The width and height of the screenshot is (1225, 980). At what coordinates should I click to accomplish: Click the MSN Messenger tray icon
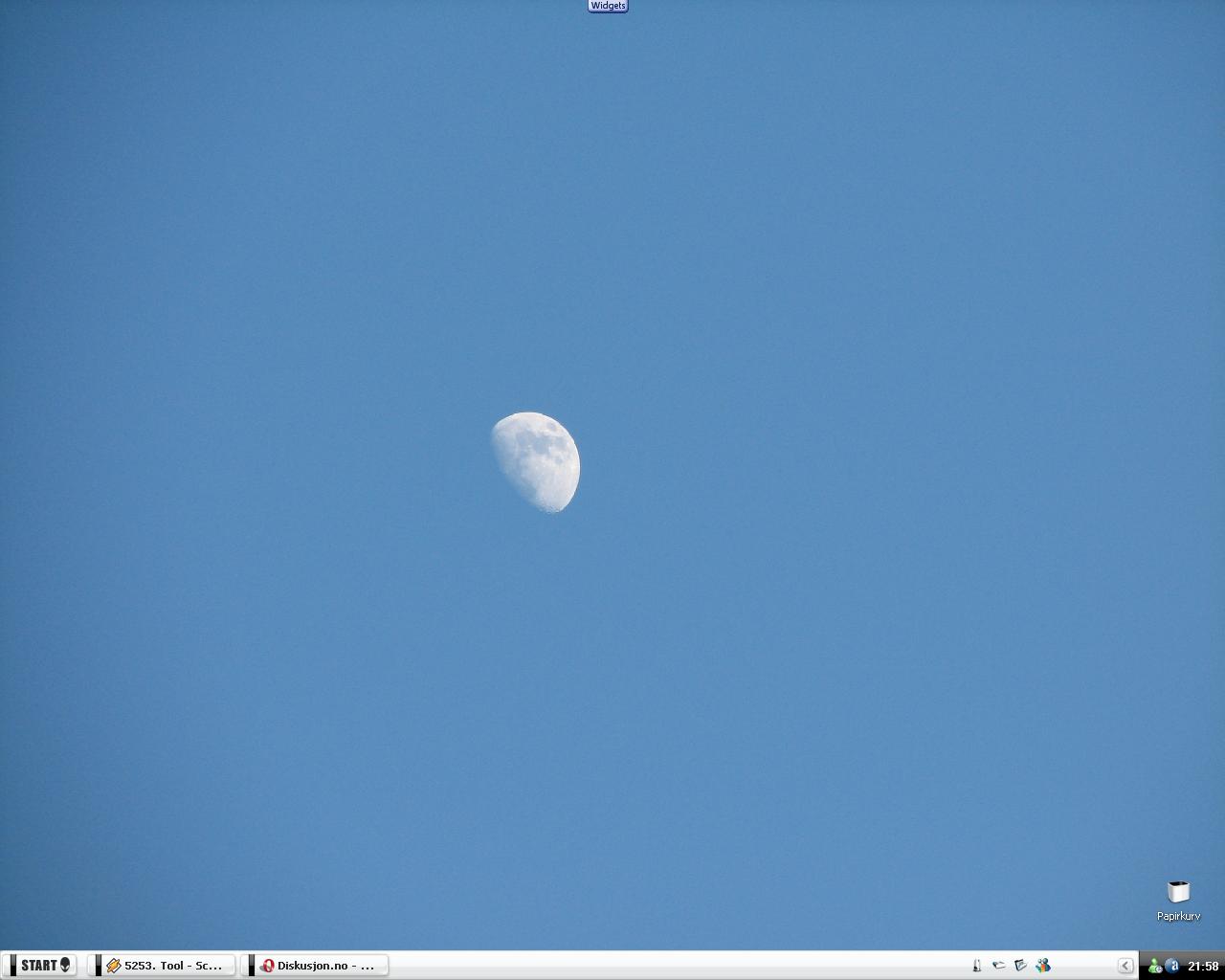(1155, 966)
